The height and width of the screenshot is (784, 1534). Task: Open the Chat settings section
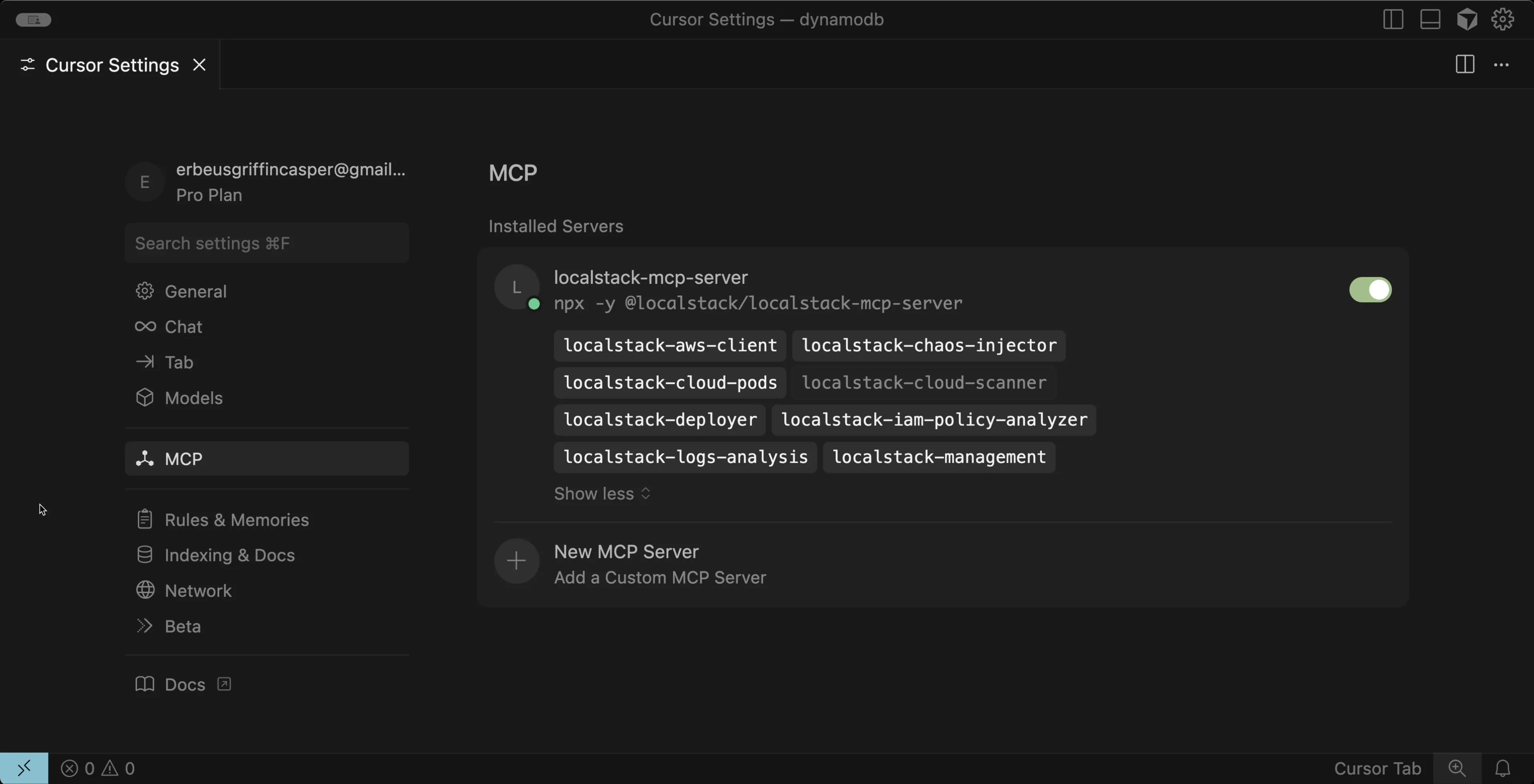[181, 326]
